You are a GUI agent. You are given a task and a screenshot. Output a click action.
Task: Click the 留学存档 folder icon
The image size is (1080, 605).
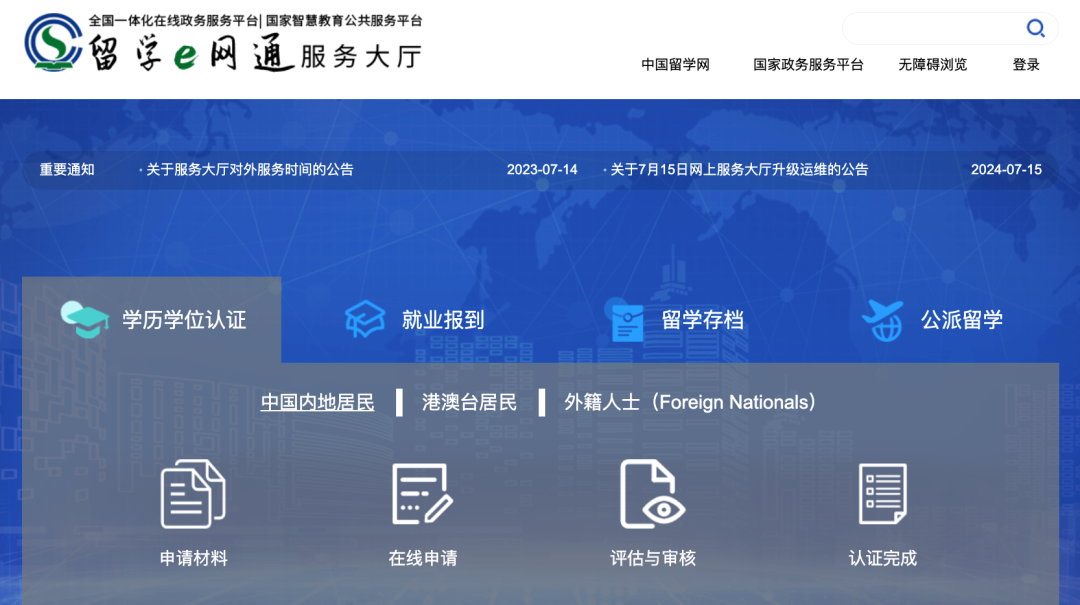627,322
